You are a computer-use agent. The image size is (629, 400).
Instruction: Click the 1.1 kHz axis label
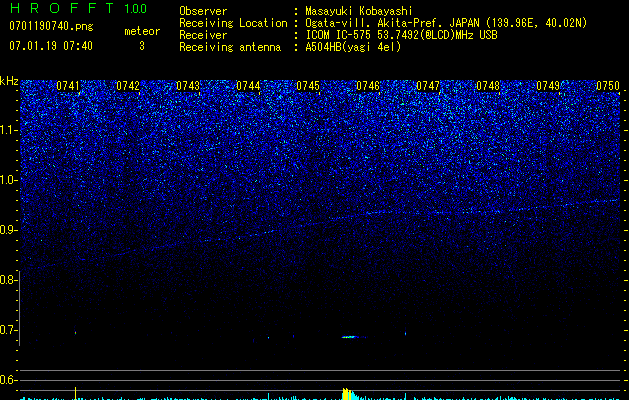9,130
